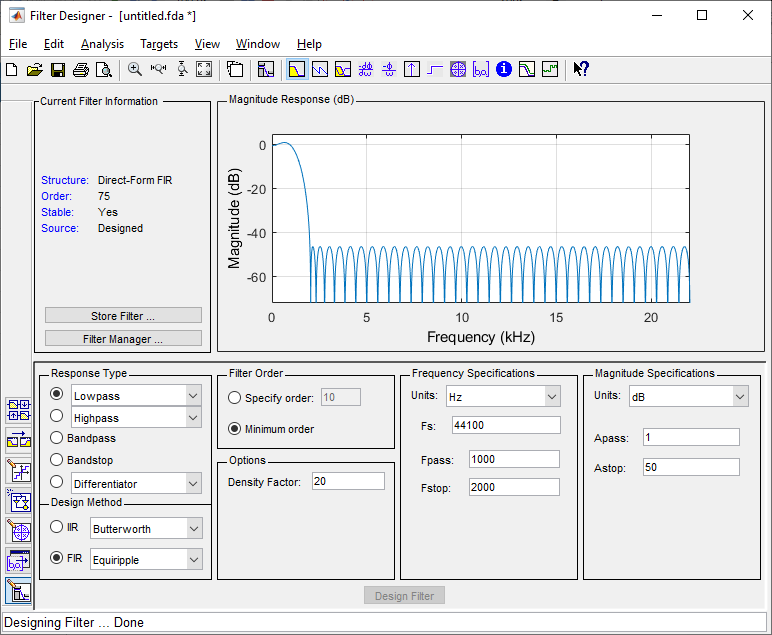Open the Print Preview toolbar icon
The height and width of the screenshot is (635, 772).
105,70
